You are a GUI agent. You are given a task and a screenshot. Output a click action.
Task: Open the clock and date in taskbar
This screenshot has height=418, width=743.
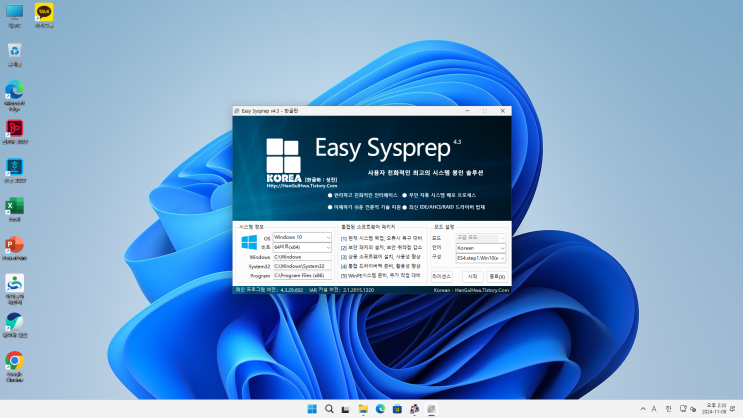click(714, 409)
